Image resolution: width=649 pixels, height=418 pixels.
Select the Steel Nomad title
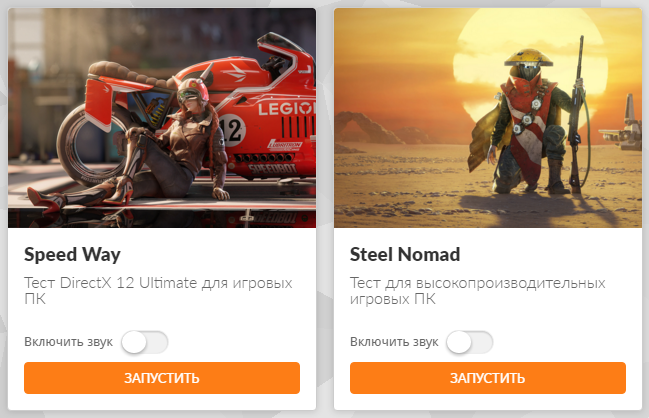point(405,254)
